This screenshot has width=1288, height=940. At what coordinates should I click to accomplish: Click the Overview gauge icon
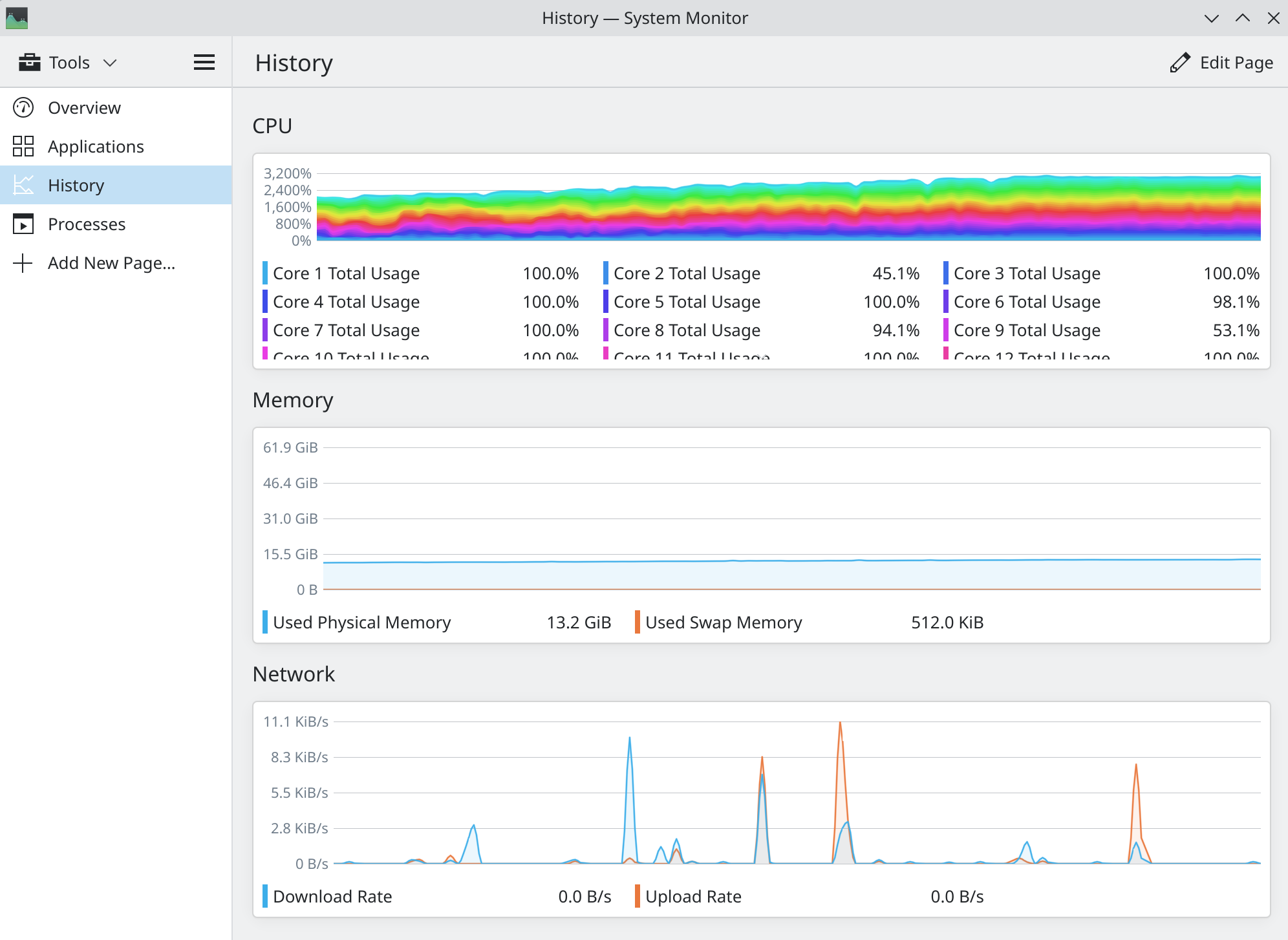[x=23, y=107]
